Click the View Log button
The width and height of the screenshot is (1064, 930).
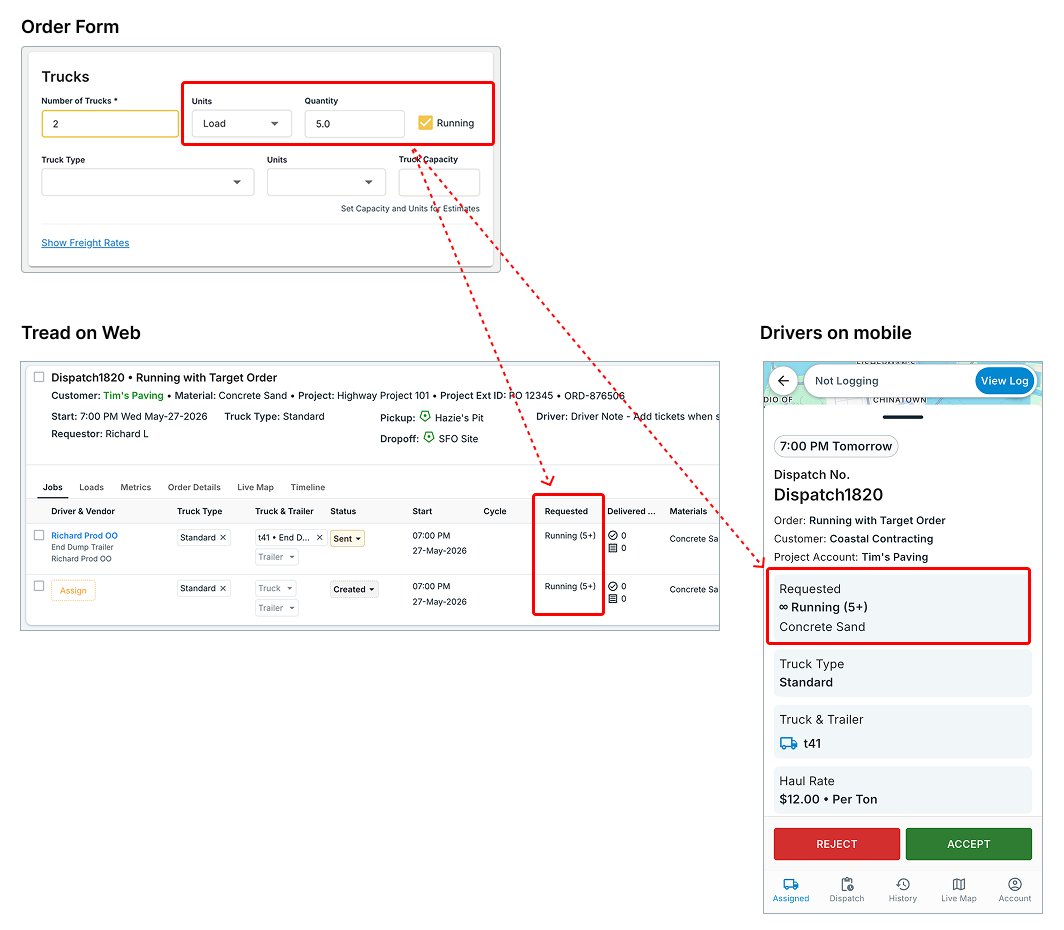click(x=1004, y=381)
